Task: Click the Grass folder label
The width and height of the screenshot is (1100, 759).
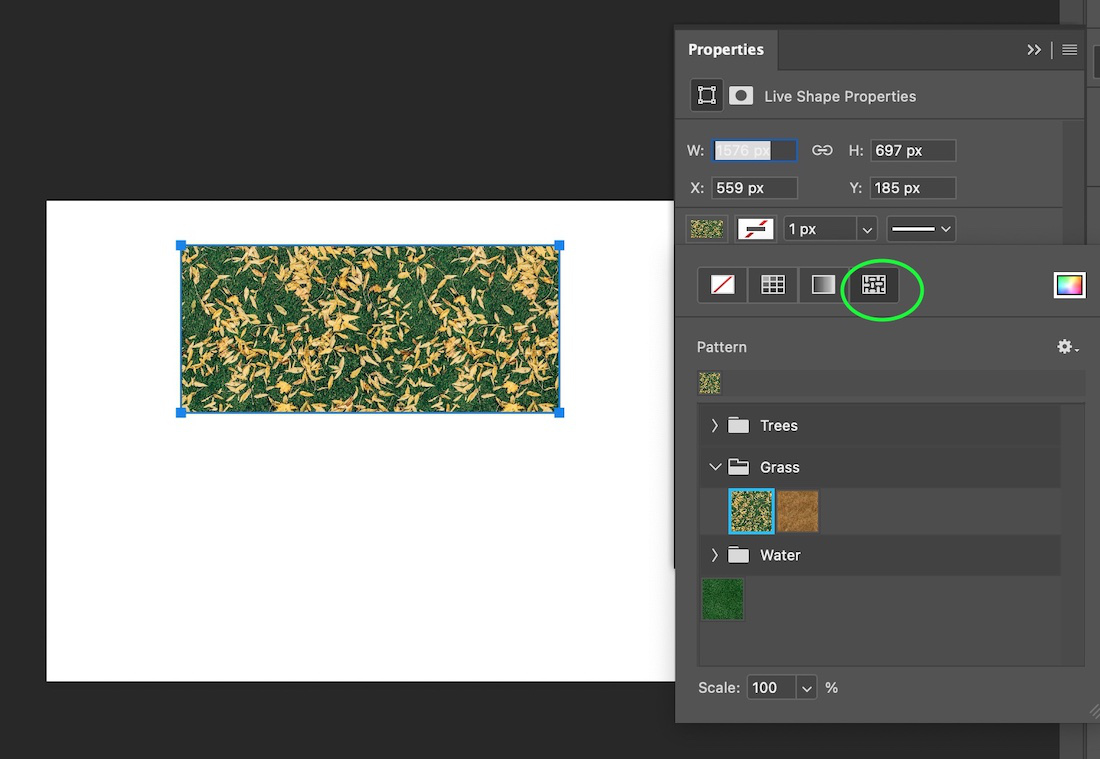Action: pos(780,467)
